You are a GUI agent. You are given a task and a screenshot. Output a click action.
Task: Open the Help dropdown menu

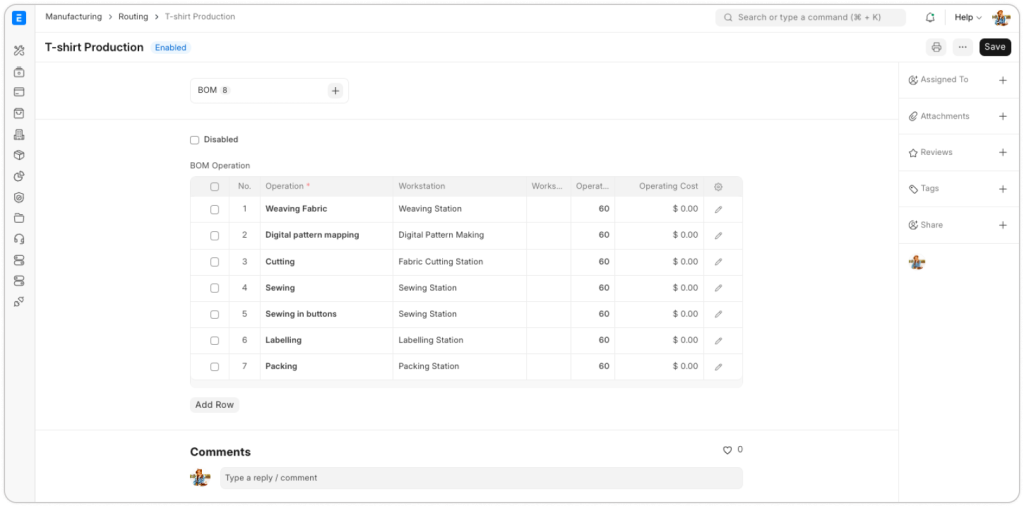(967, 17)
